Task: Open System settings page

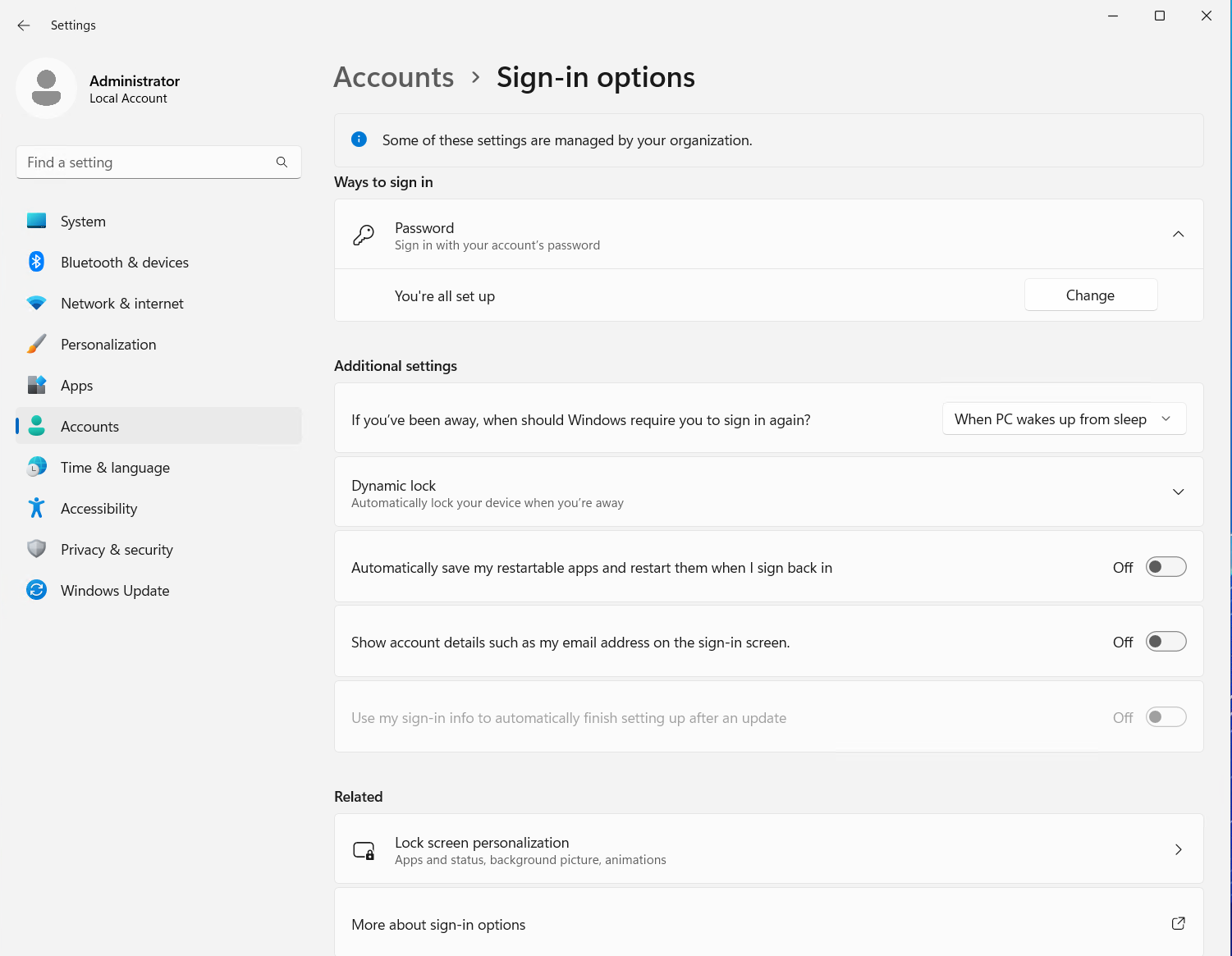Action: [158, 221]
